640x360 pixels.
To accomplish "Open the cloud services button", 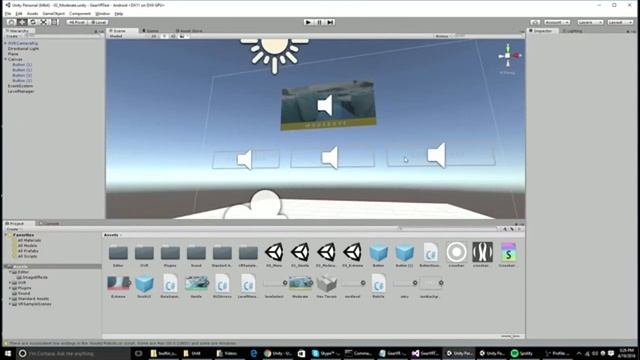I will [x=536, y=22].
